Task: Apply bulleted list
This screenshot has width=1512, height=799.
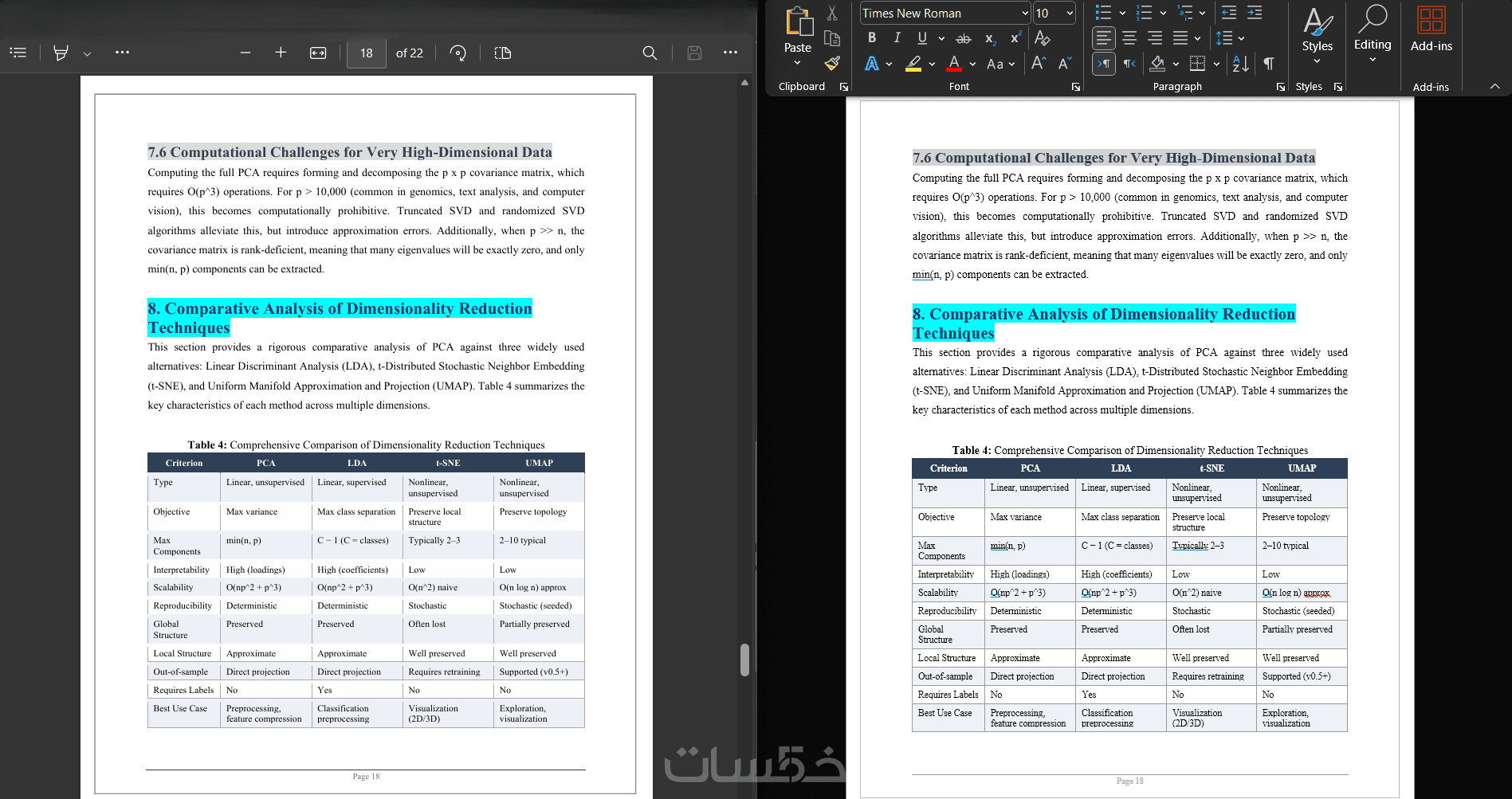Action: 1103,13
